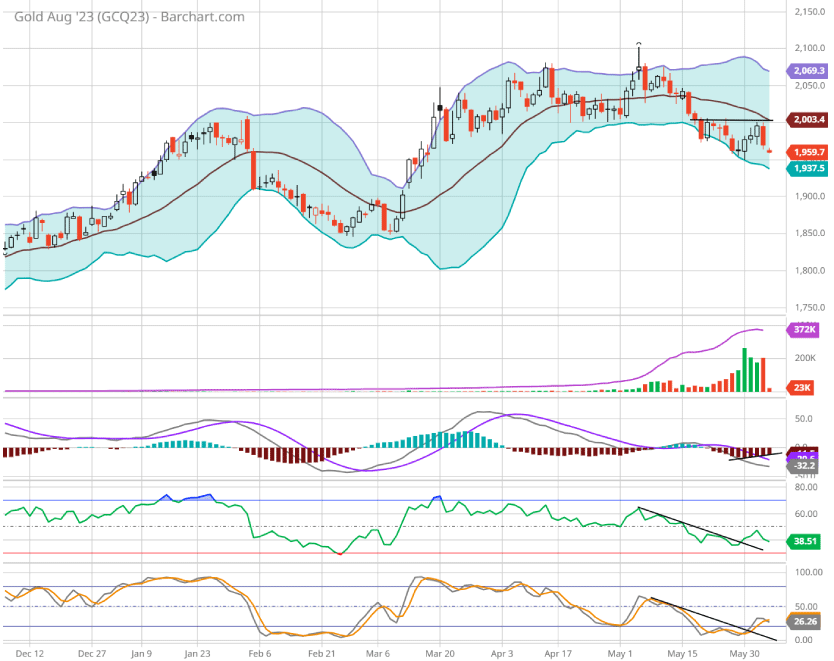Click the 2,150.0 label on the price axis
This screenshot has height=661, width=834.
(809, 12)
